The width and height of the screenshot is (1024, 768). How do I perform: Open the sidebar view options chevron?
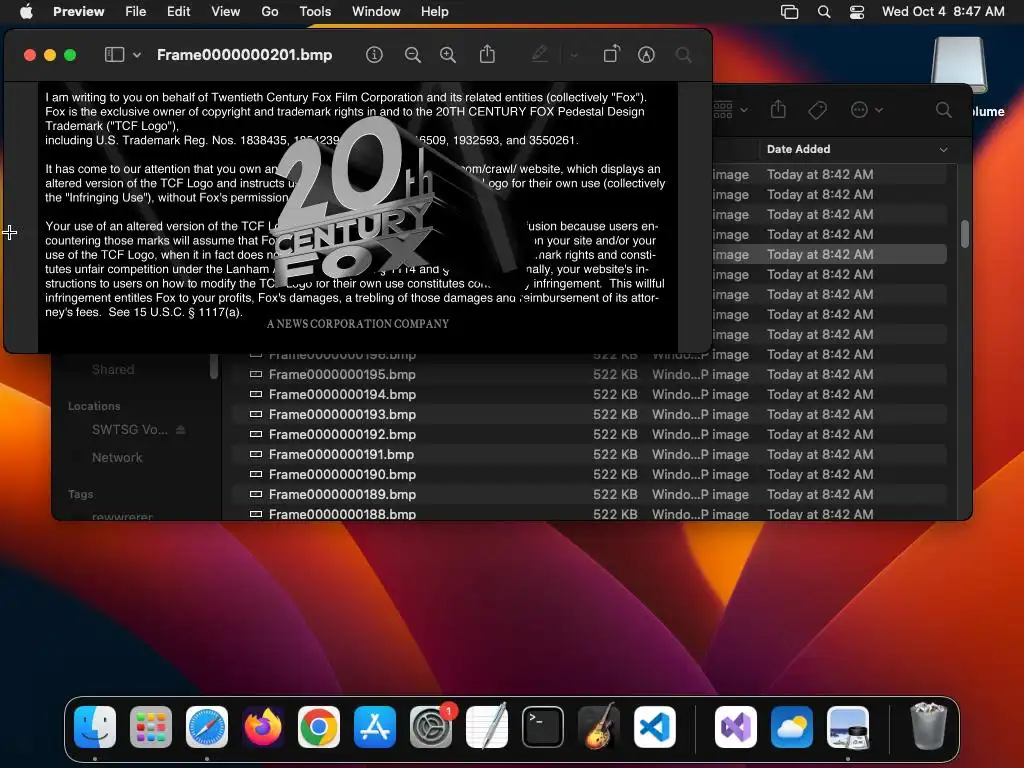click(x=137, y=56)
